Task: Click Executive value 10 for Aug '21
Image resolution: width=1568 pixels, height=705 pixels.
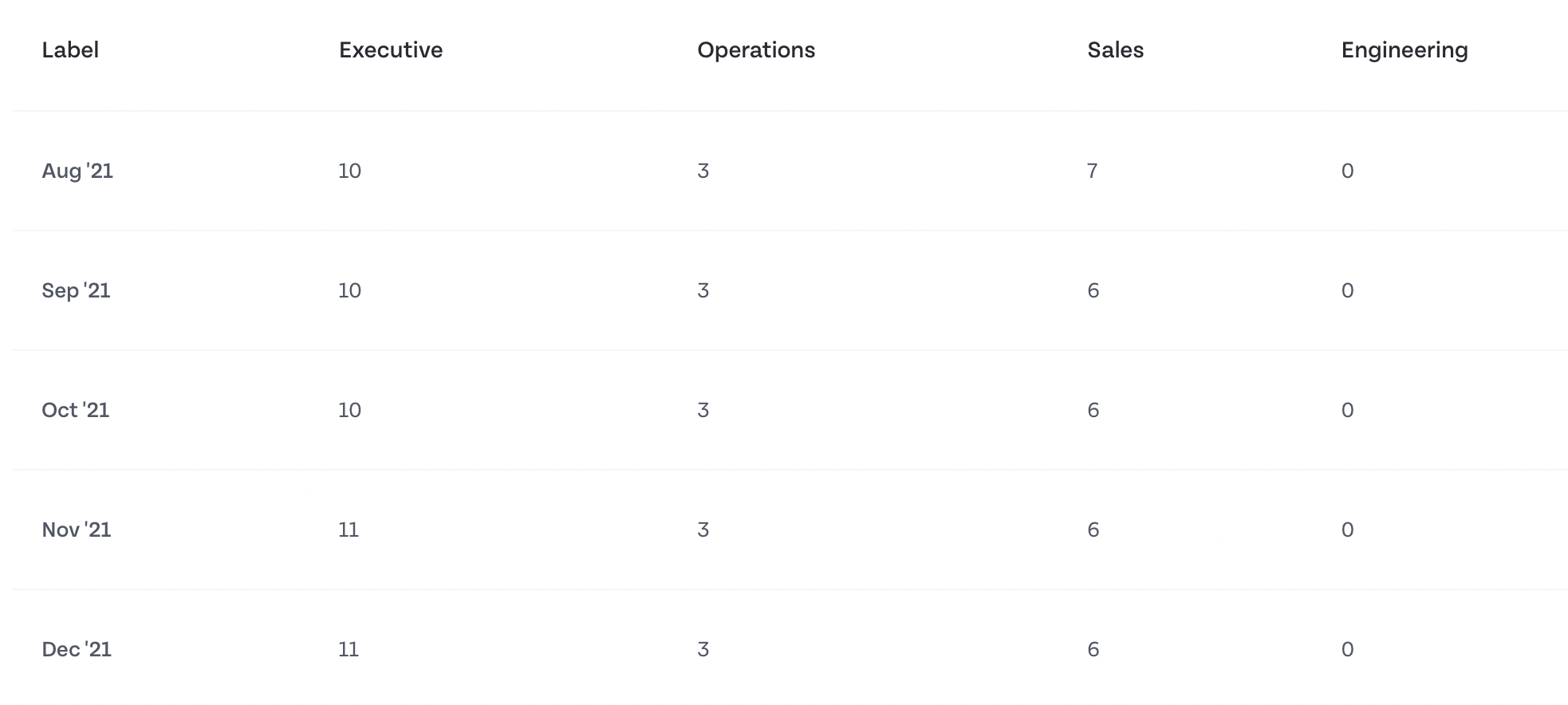Action: (x=349, y=171)
